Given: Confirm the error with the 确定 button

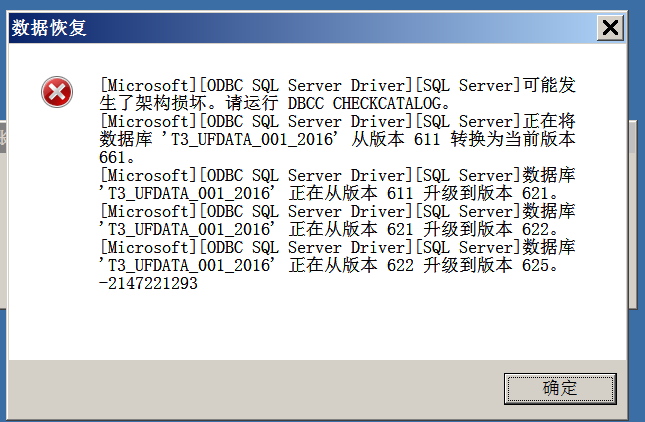Looking at the screenshot, I should coord(560,388).
